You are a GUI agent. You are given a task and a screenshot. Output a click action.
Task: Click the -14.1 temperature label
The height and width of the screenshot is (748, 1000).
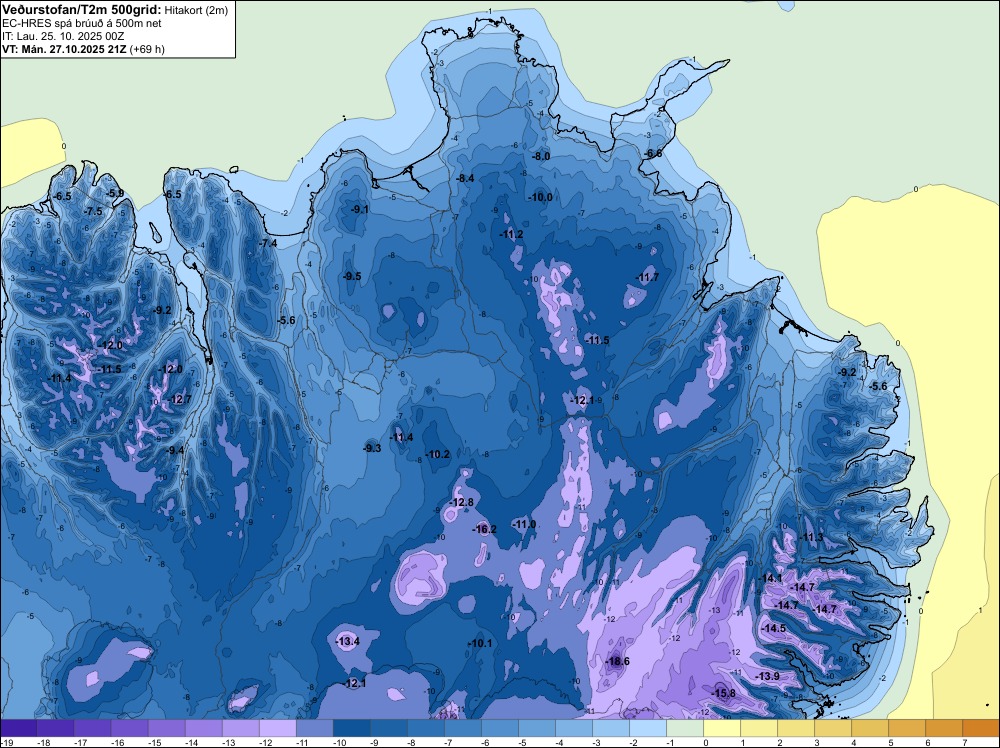point(770,578)
